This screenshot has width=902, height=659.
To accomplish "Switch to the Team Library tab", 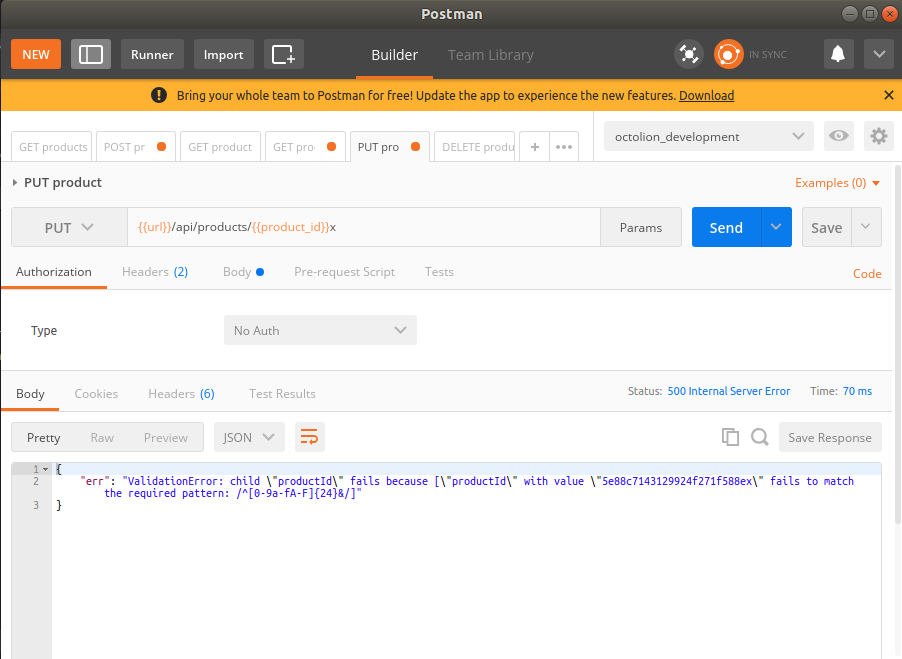I will pyautogui.click(x=491, y=55).
